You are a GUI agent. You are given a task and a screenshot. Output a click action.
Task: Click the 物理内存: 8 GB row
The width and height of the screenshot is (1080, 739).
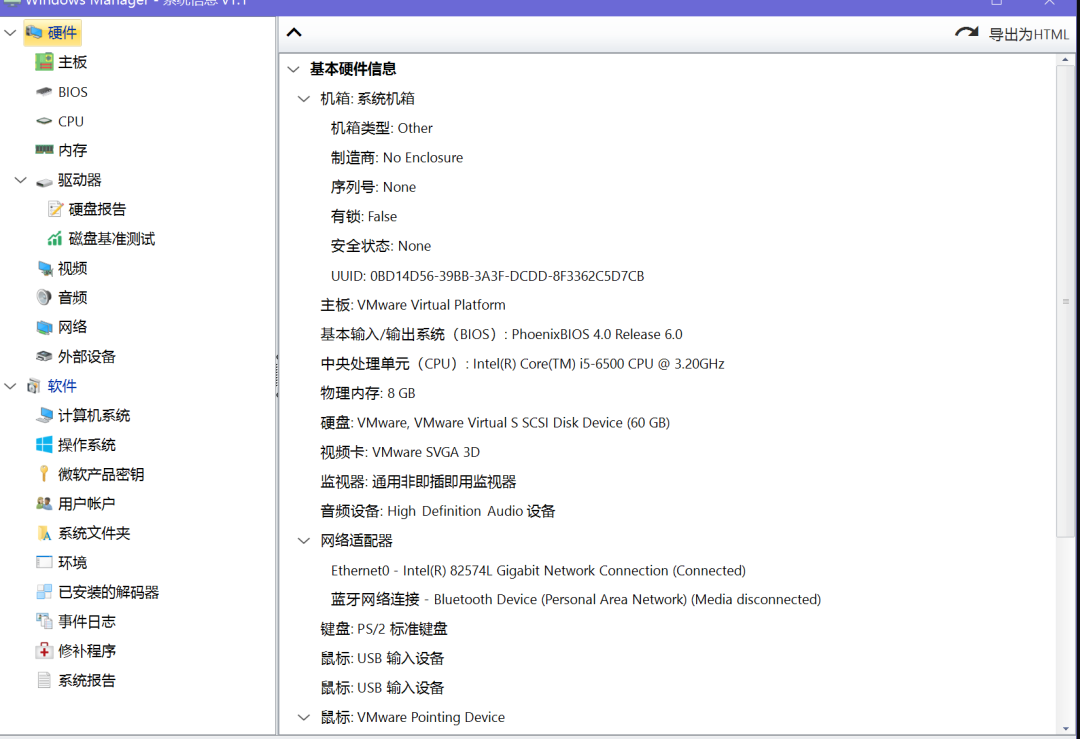click(368, 393)
